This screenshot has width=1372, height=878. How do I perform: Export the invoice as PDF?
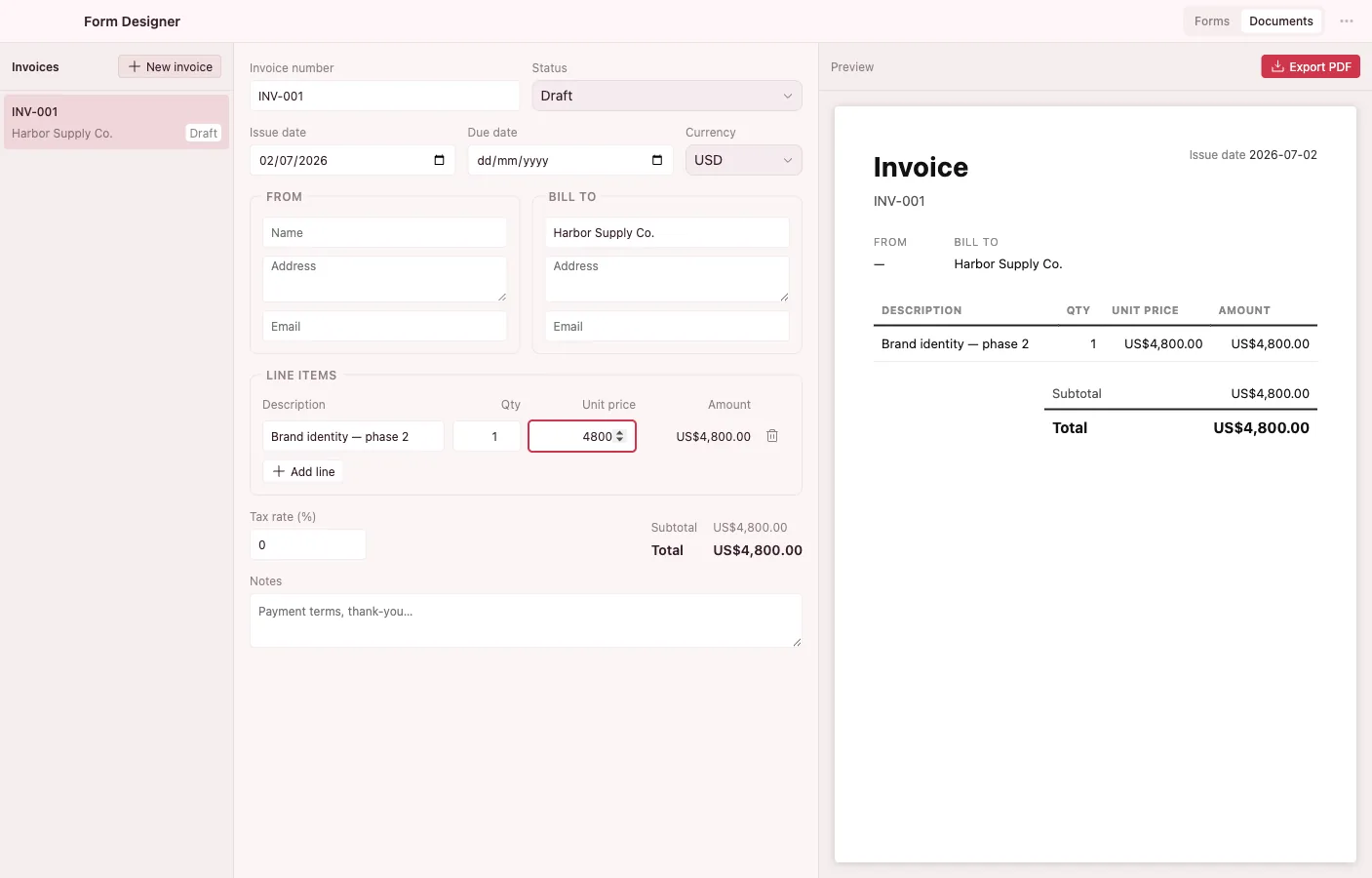coord(1311,66)
